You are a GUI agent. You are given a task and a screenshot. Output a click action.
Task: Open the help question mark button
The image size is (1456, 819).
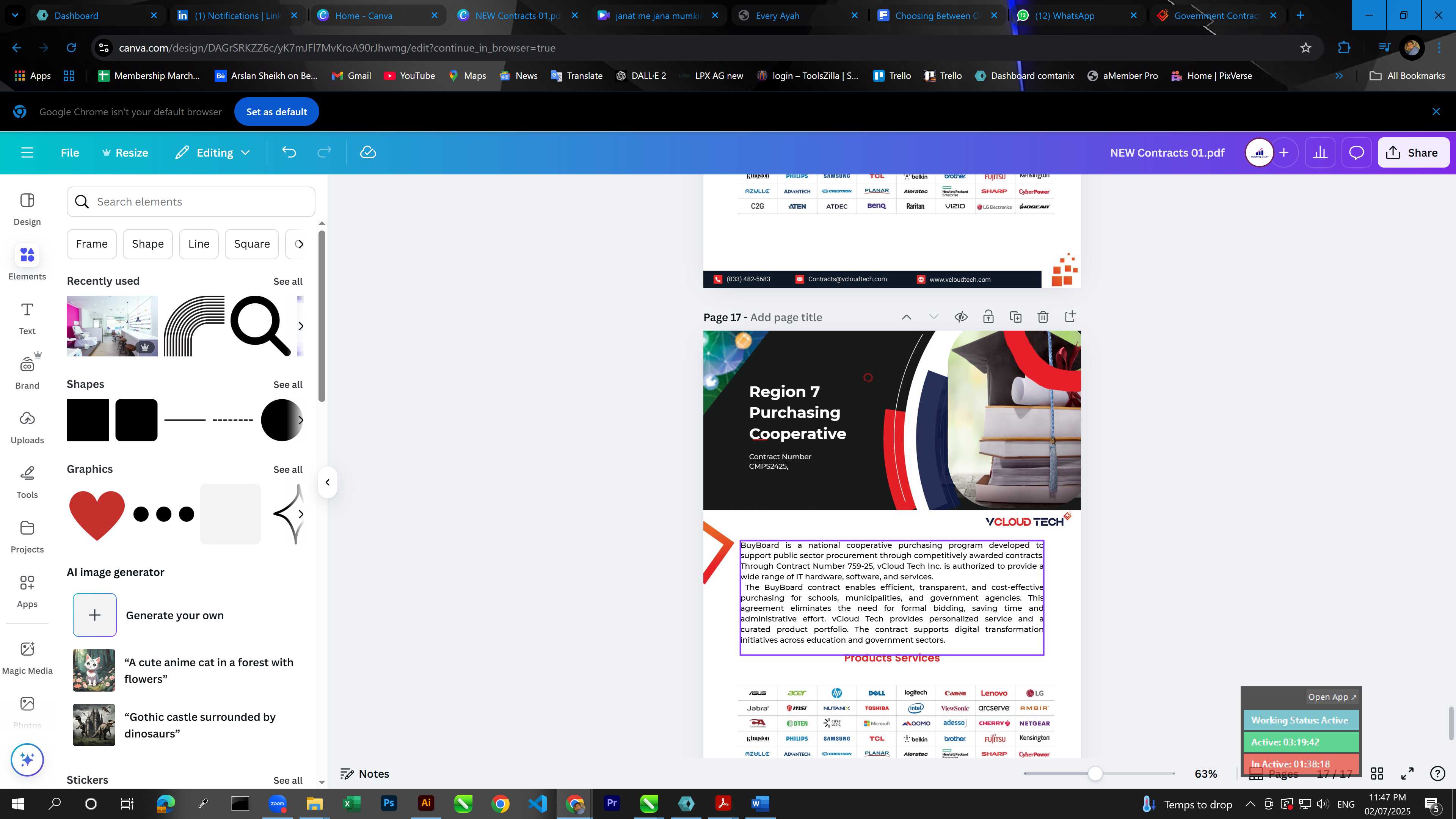tap(1437, 773)
